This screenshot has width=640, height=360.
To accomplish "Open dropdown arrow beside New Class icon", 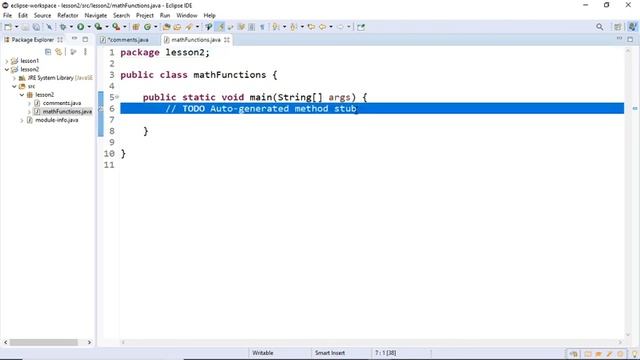I will (x=156, y=27).
